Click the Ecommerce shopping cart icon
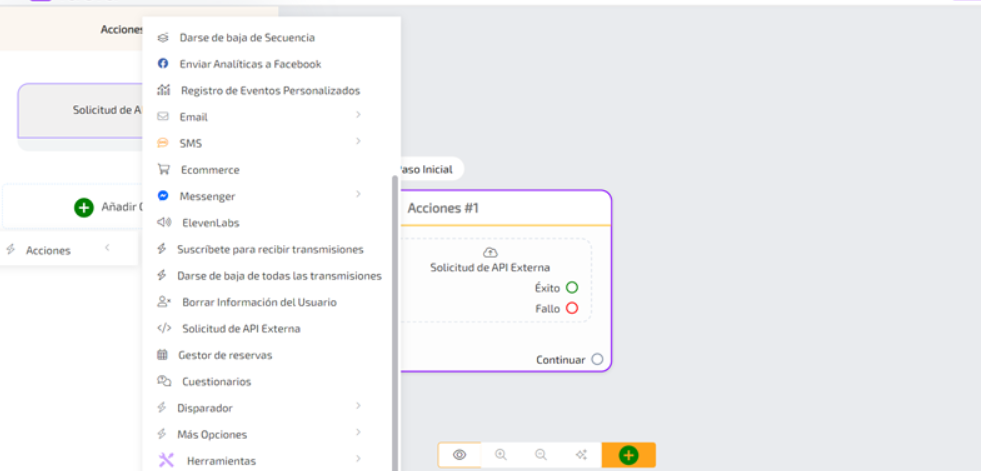 [x=163, y=170]
